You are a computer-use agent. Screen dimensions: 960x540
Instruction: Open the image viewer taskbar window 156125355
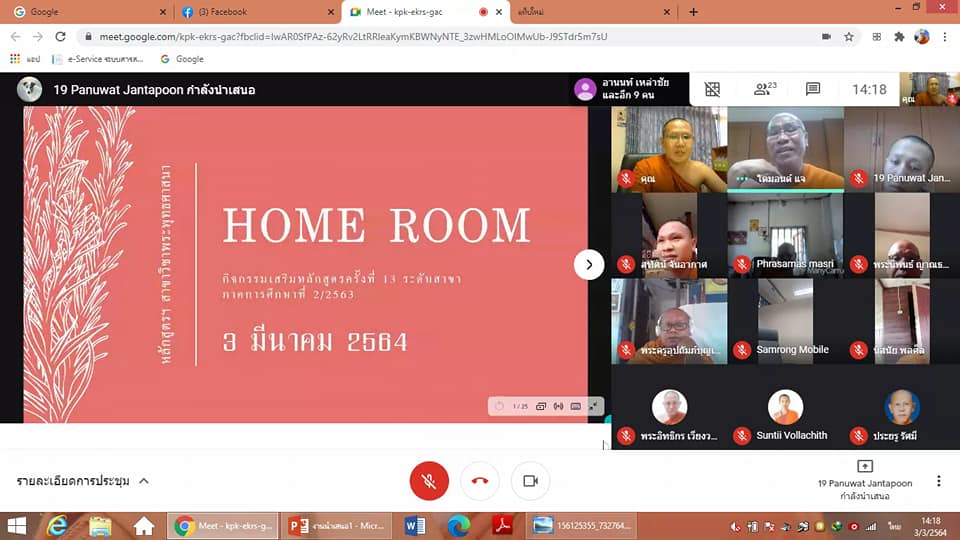[x=580, y=526]
